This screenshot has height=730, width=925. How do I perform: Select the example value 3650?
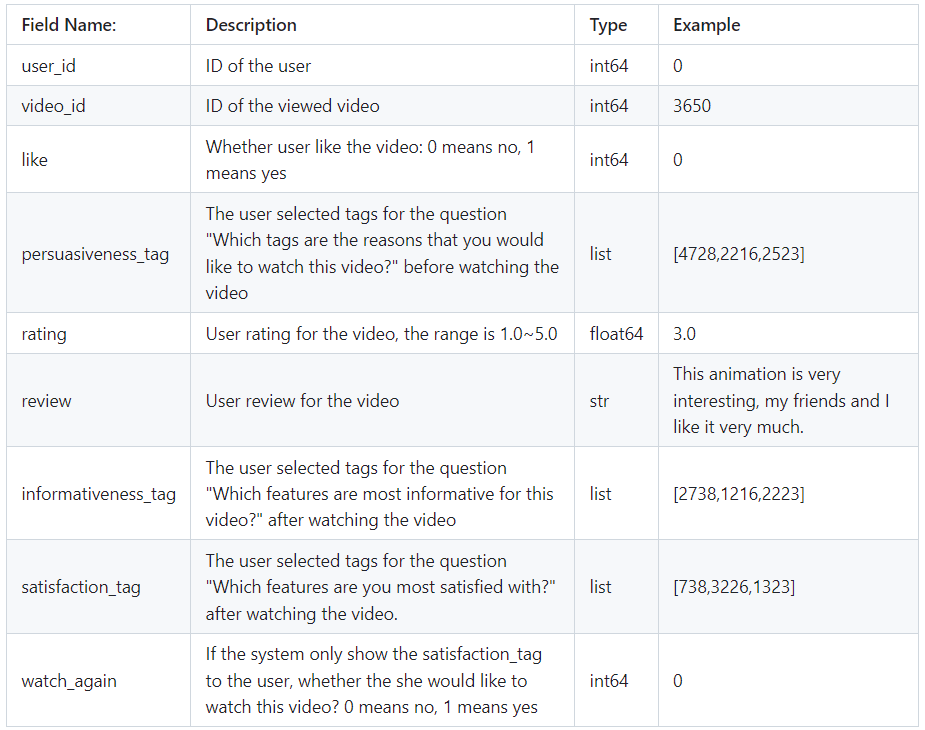click(x=692, y=106)
